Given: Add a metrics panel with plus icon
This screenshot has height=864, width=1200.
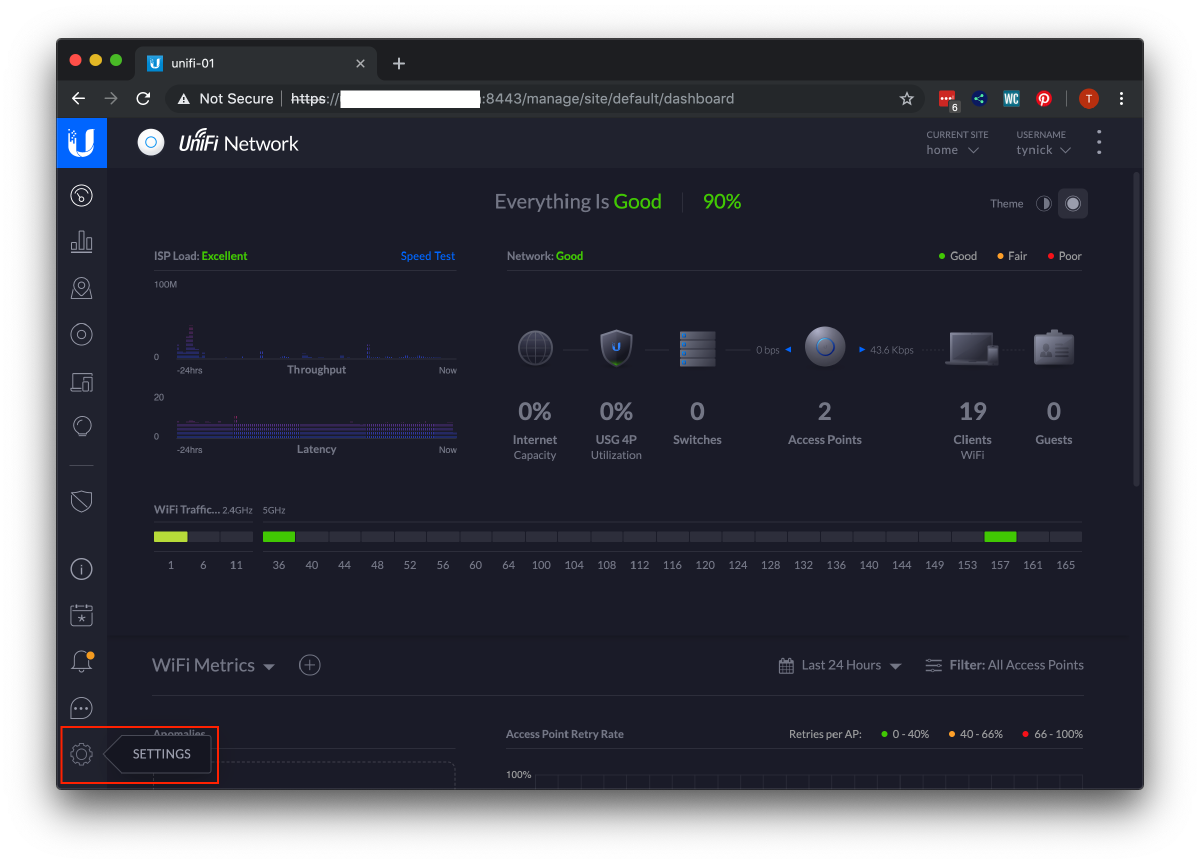Looking at the screenshot, I should click(x=310, y=665).
